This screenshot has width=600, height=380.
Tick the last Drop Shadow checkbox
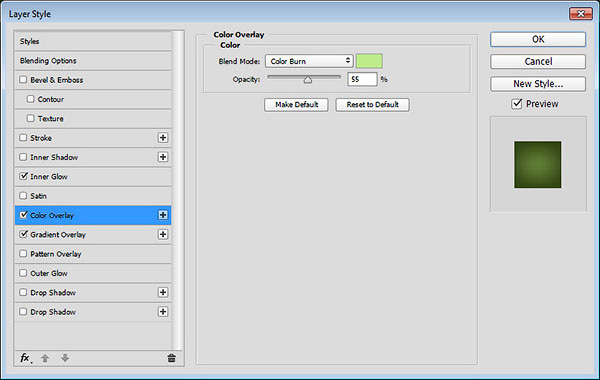tap(23, 312)
